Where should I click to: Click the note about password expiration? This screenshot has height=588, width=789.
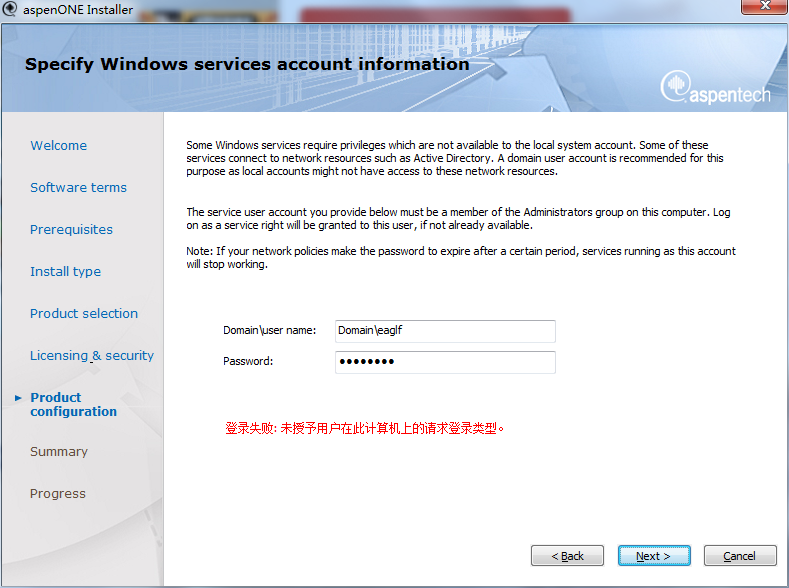click(461, 258)
